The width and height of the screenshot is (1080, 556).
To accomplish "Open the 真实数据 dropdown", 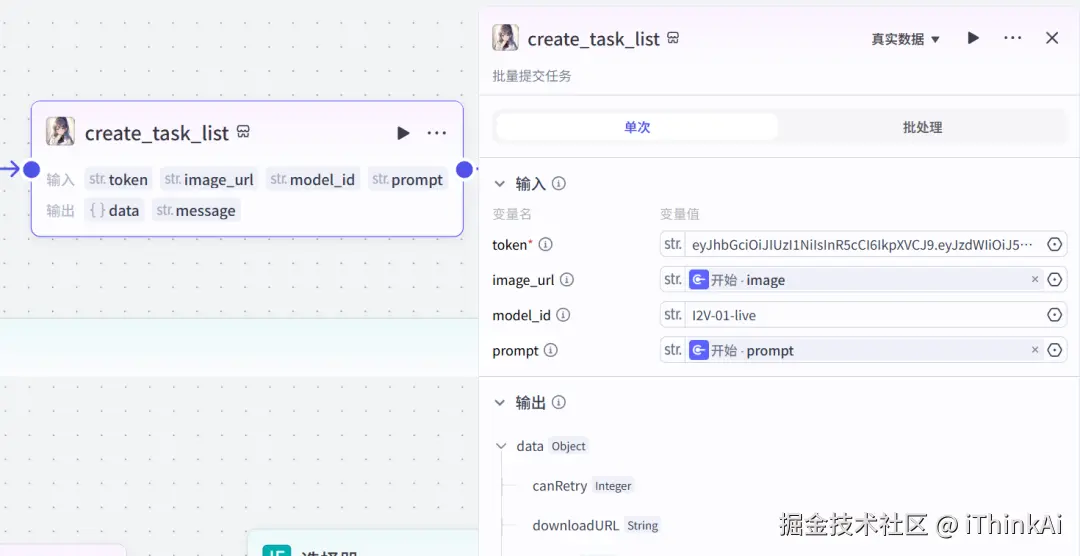I will [x=905, y=39].
